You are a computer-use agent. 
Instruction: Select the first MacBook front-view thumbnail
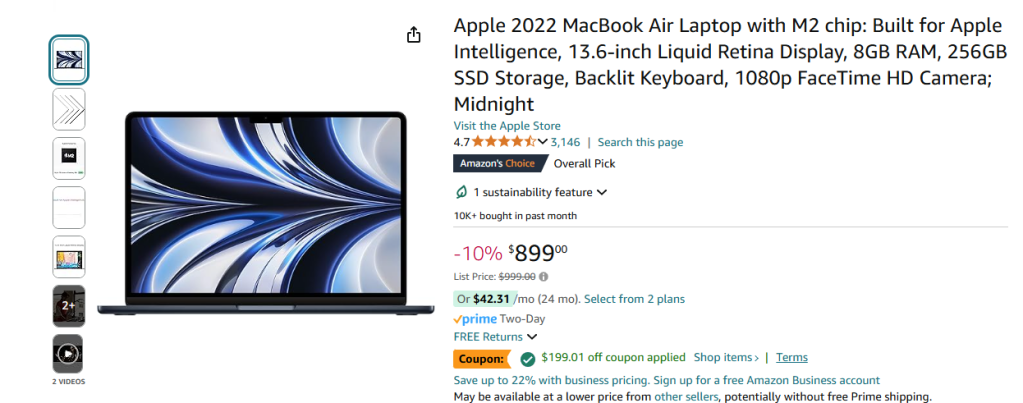(x=69, y=60)
